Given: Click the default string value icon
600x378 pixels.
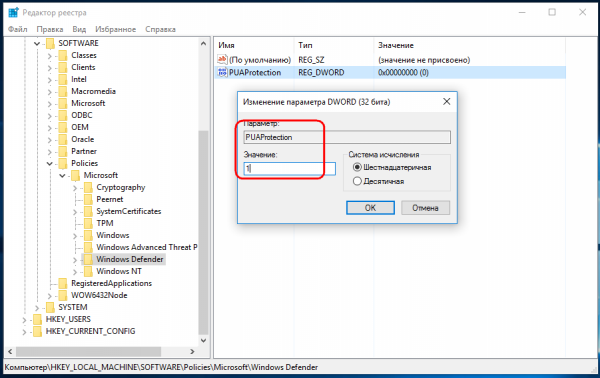Looking at the screenshot, I should click(222, 60).
